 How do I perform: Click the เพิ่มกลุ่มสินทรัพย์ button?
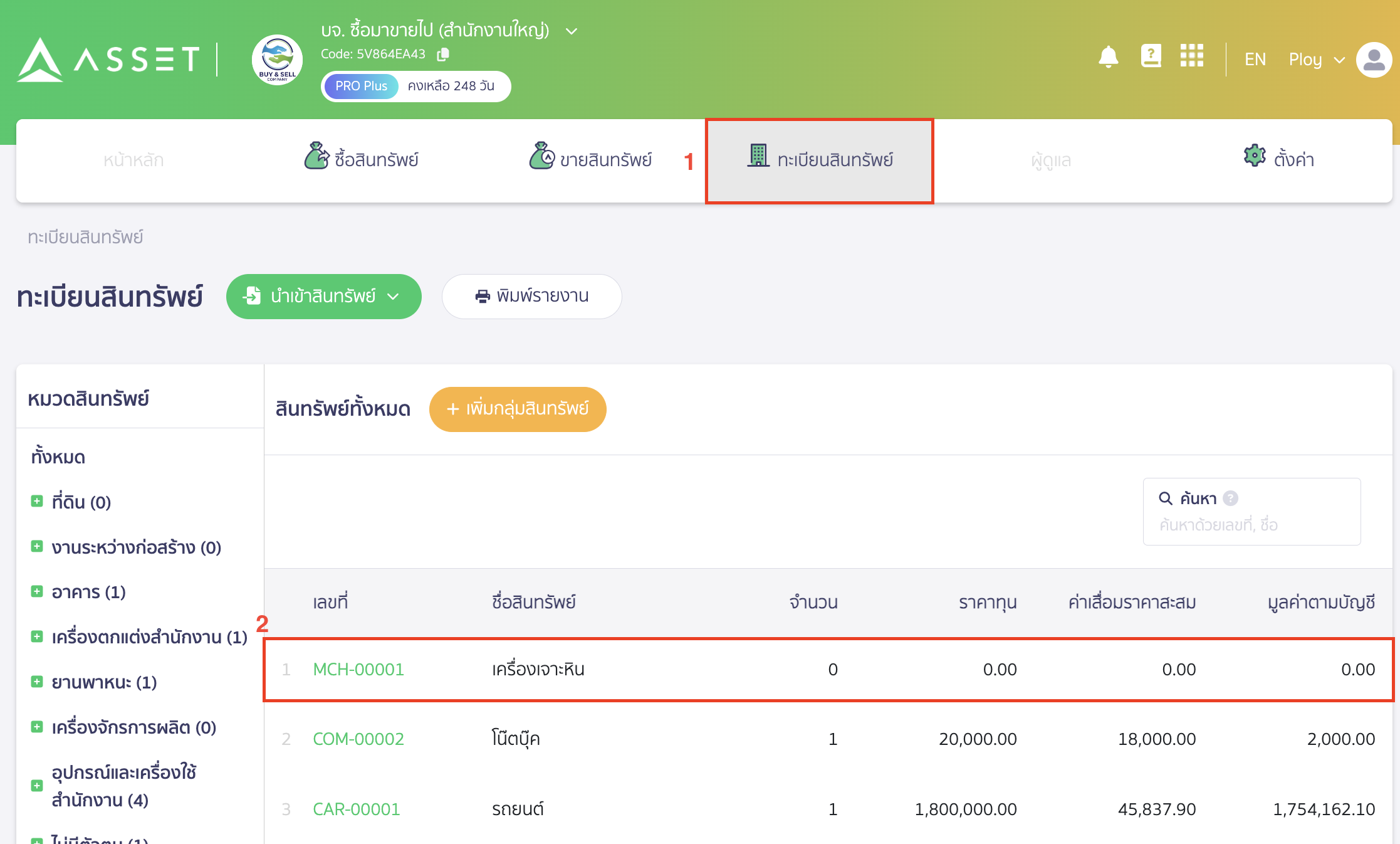pyautogui.click(x=518, y=409)
